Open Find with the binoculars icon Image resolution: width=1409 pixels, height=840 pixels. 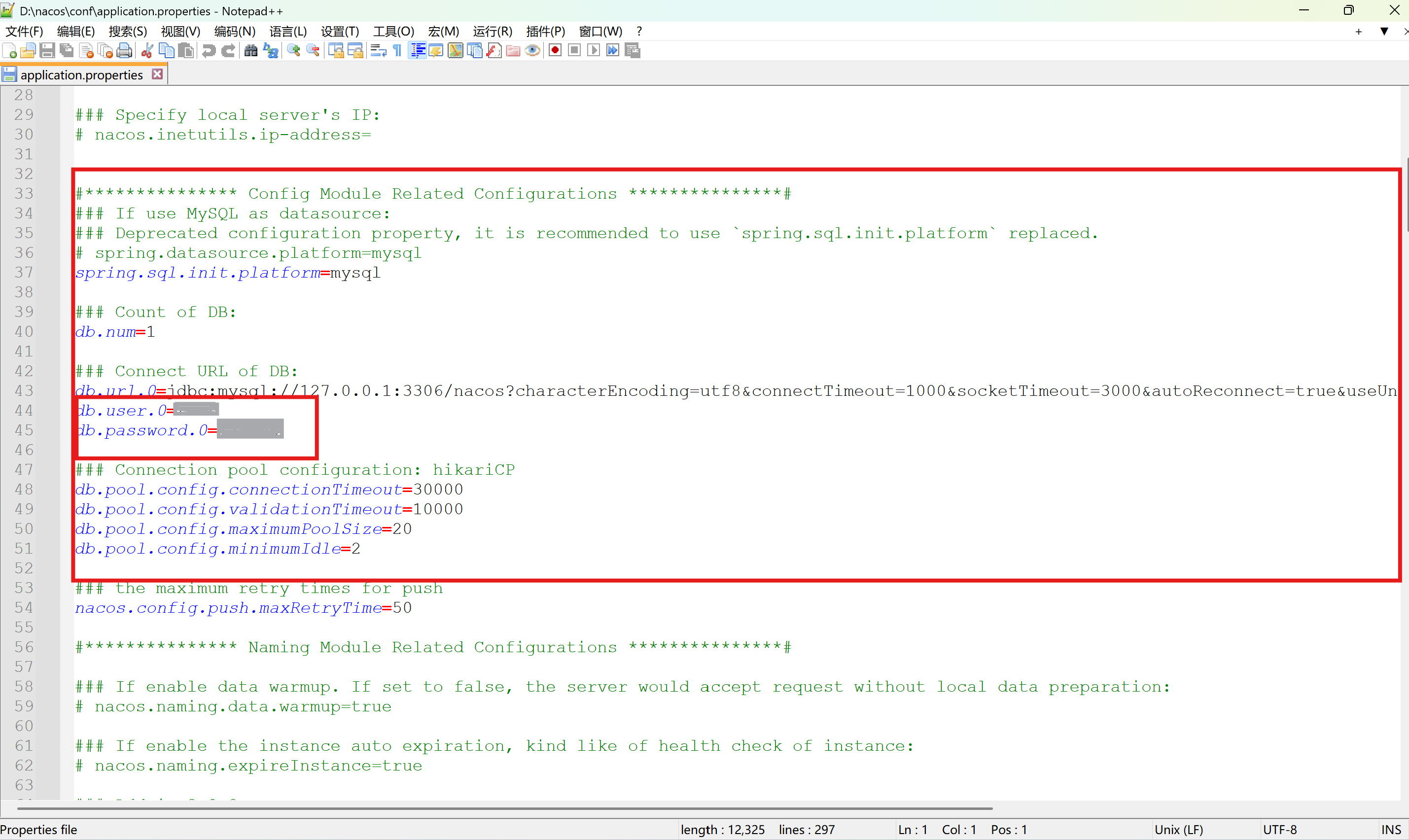click(x=251, y=51)
